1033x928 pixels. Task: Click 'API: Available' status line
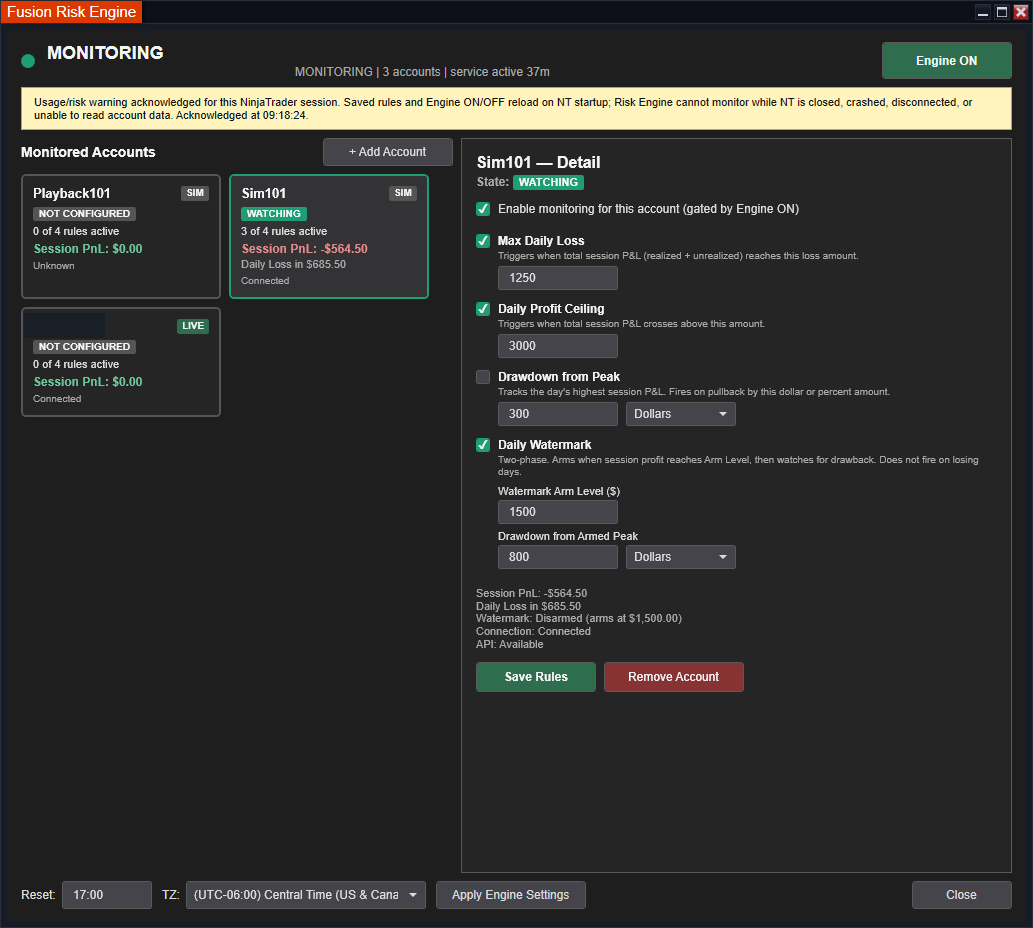510,645
